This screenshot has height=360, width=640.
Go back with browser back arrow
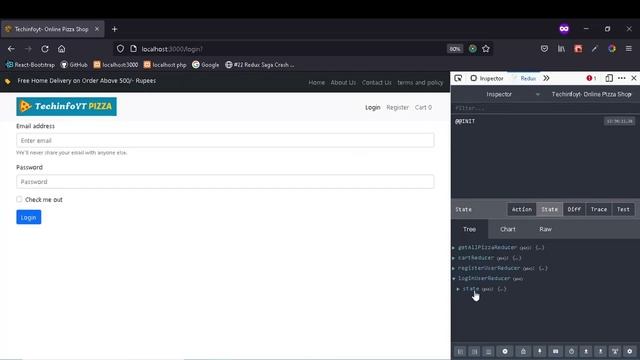[11, 49]
